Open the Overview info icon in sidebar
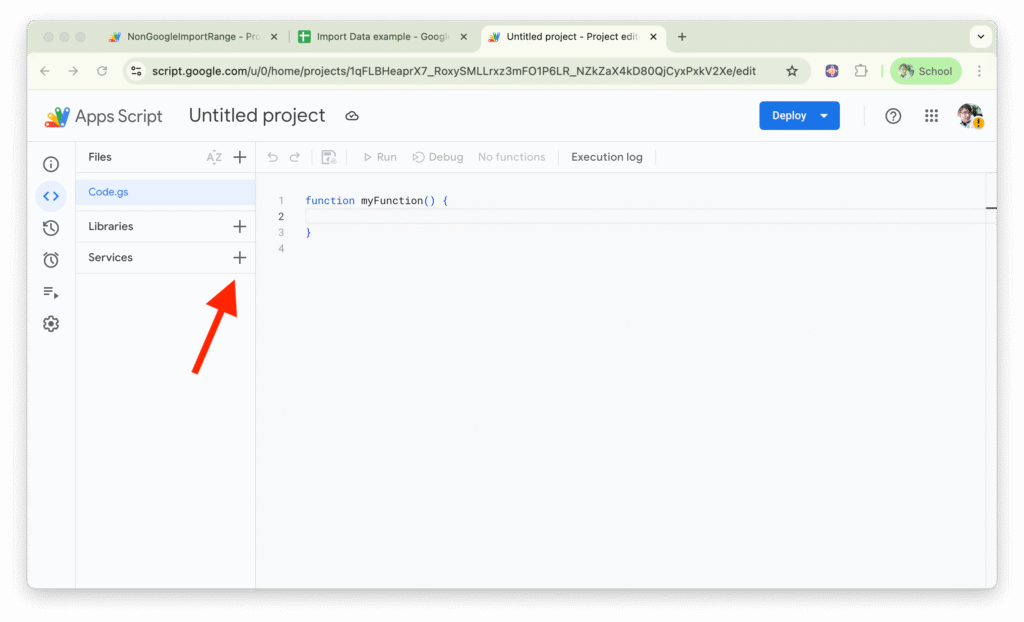Viewport: 1024px width, 622px height. tap(51, 164)
